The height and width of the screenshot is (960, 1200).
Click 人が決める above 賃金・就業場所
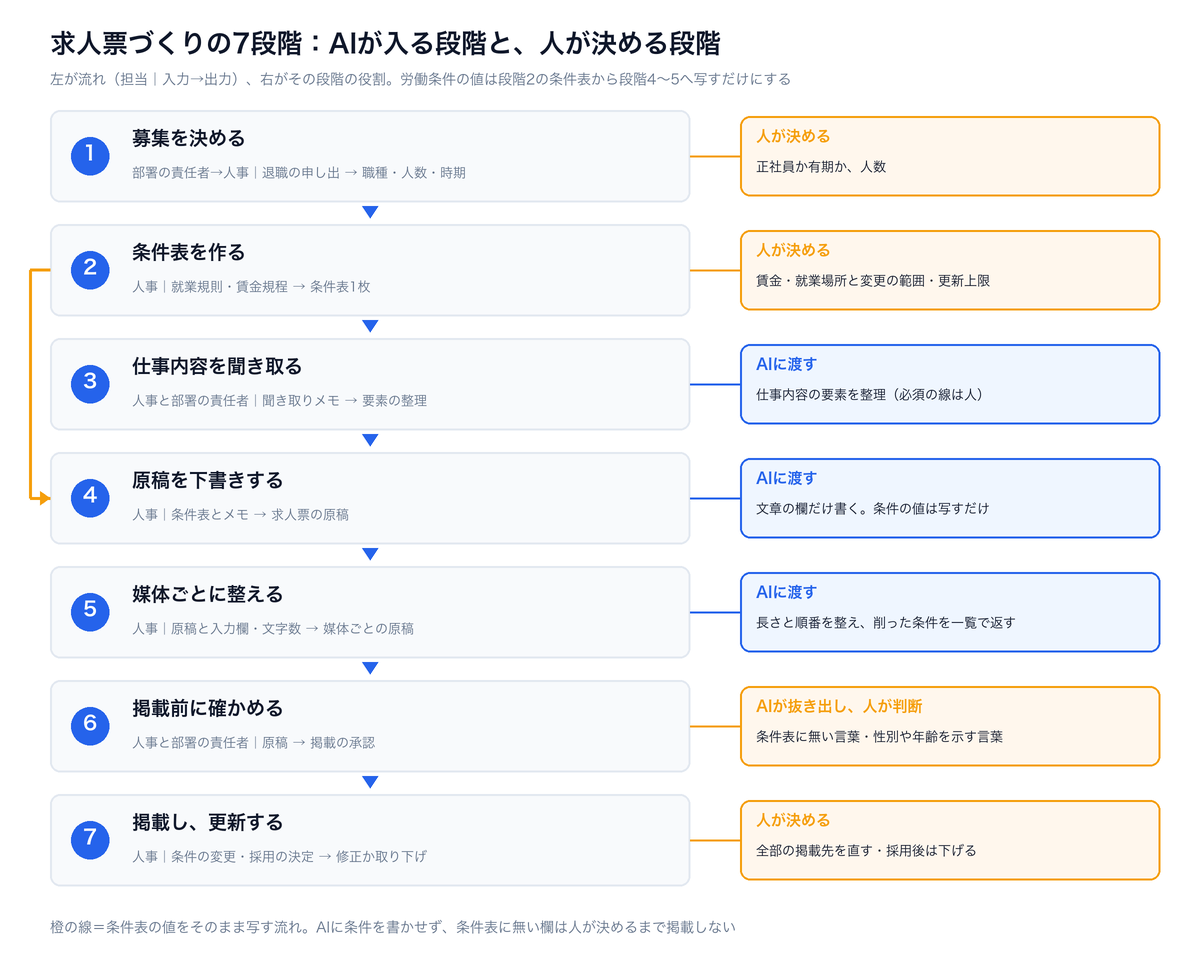[x=793, y=250]
